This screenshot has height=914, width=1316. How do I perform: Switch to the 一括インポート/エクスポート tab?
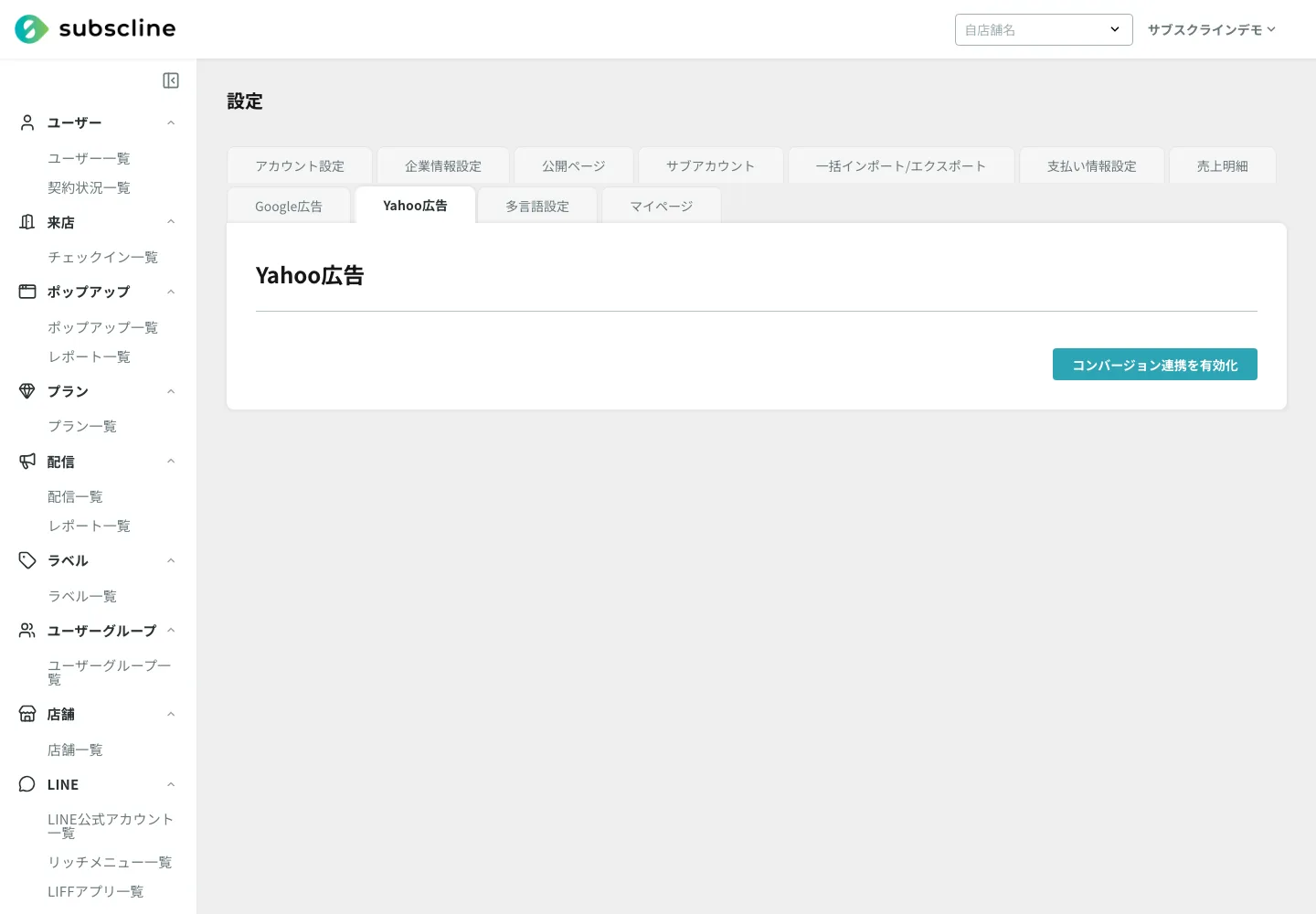point(901,165)
